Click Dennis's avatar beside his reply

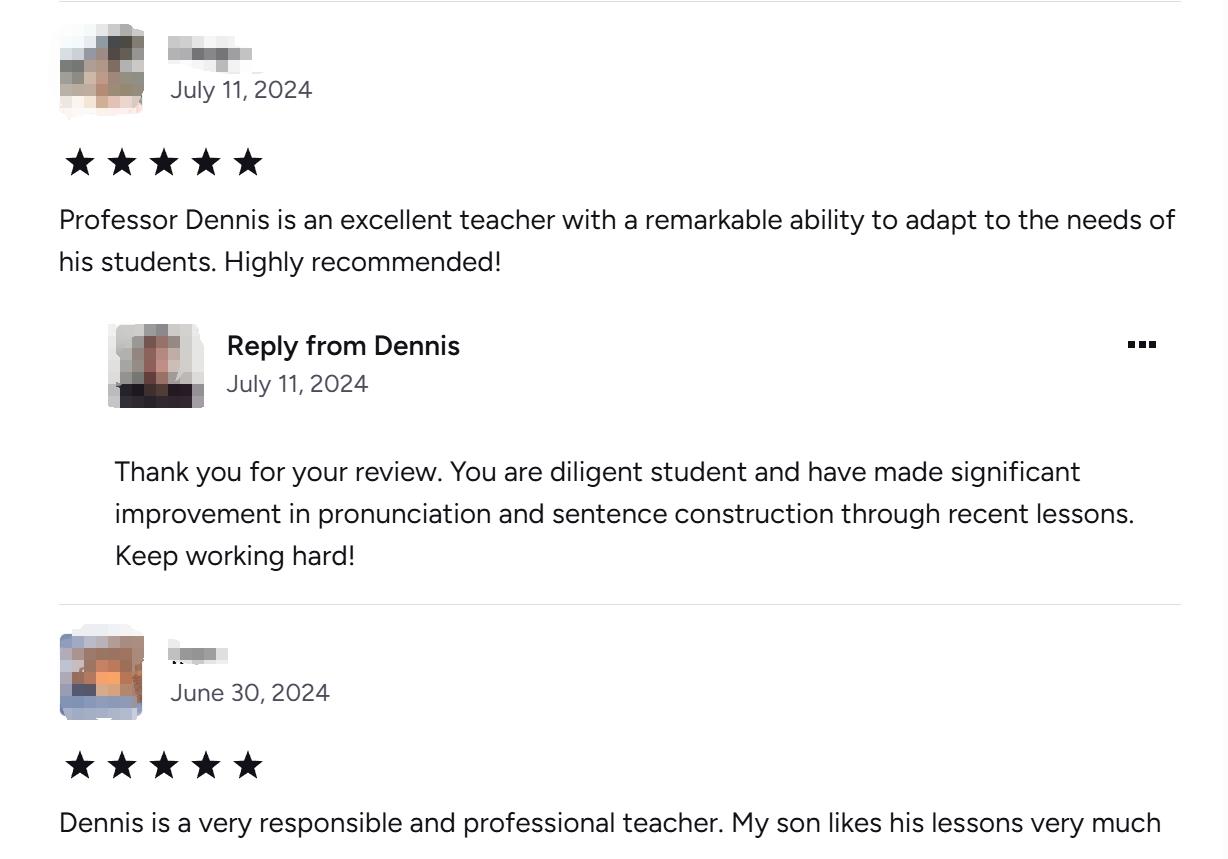(155, 366)
